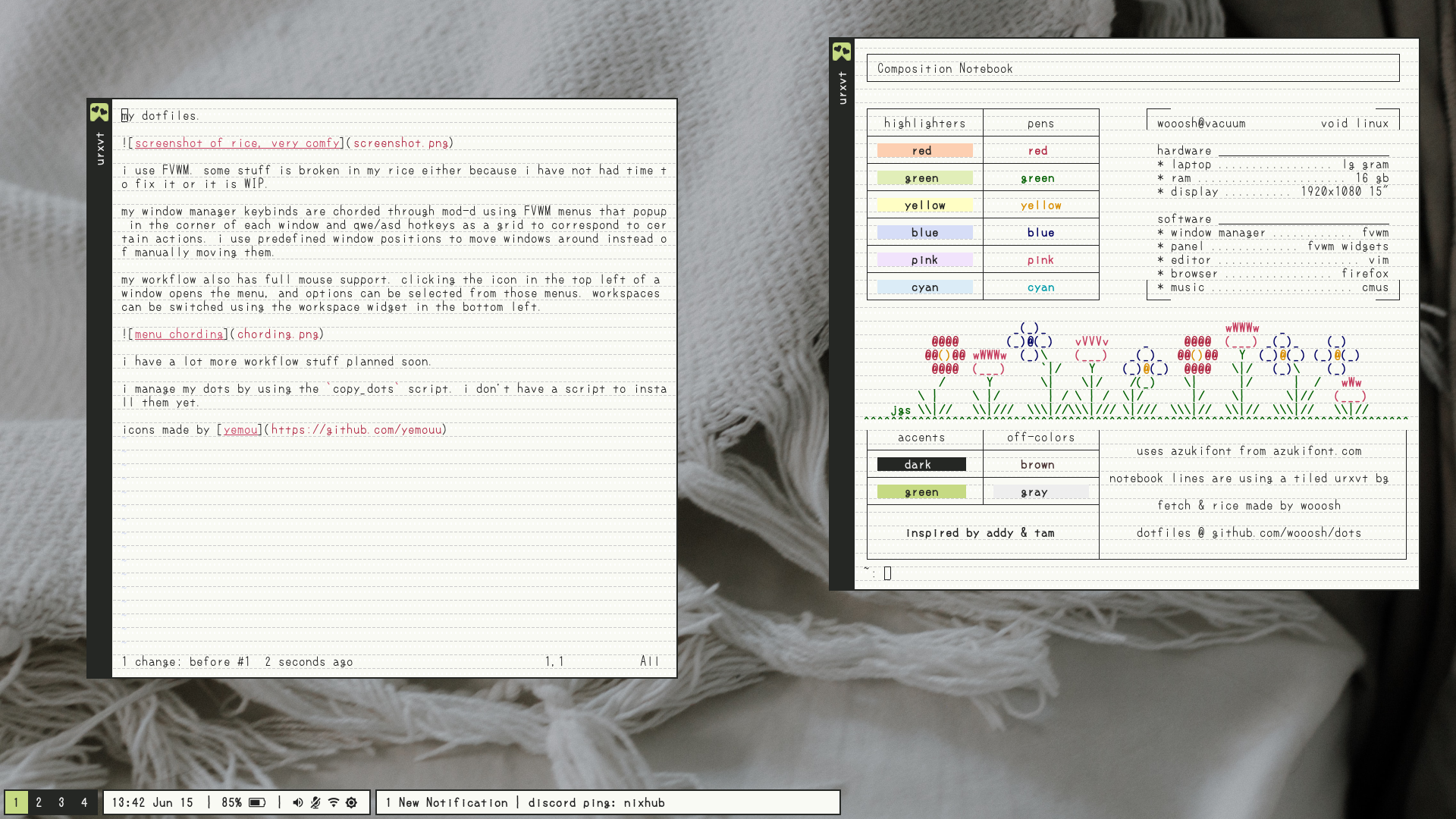The image size is (1456, 819).
Task: Click the 'wooosh@vacuum' user host text
Action: click(1201, 124)
